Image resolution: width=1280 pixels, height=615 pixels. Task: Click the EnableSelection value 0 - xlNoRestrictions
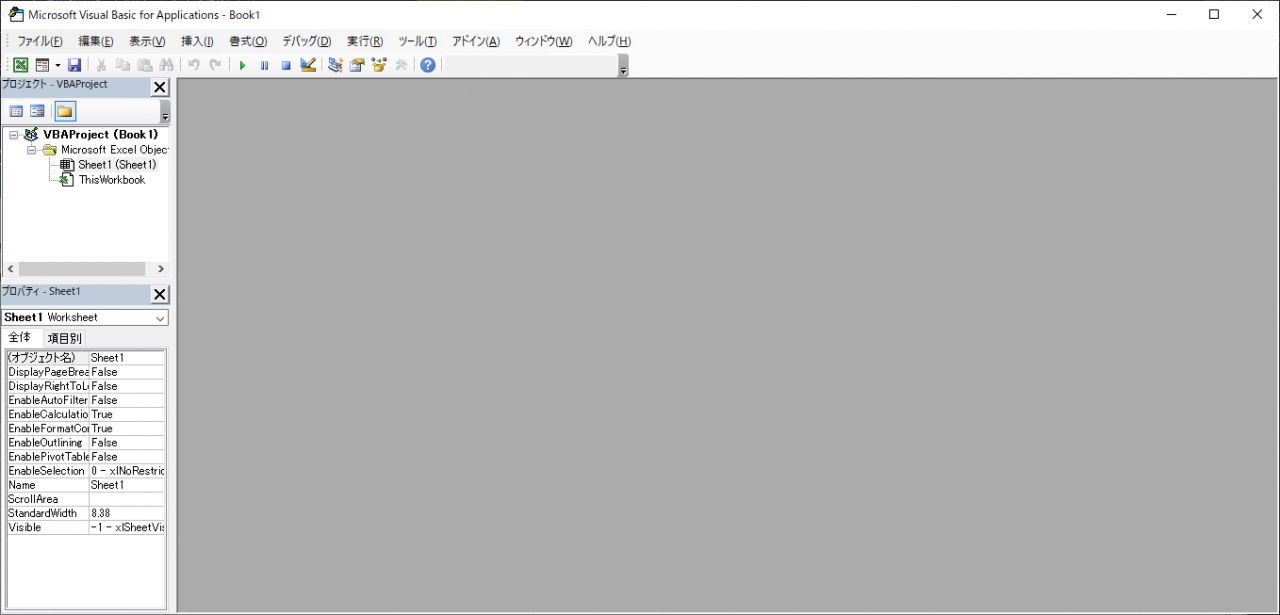[127, 470]
